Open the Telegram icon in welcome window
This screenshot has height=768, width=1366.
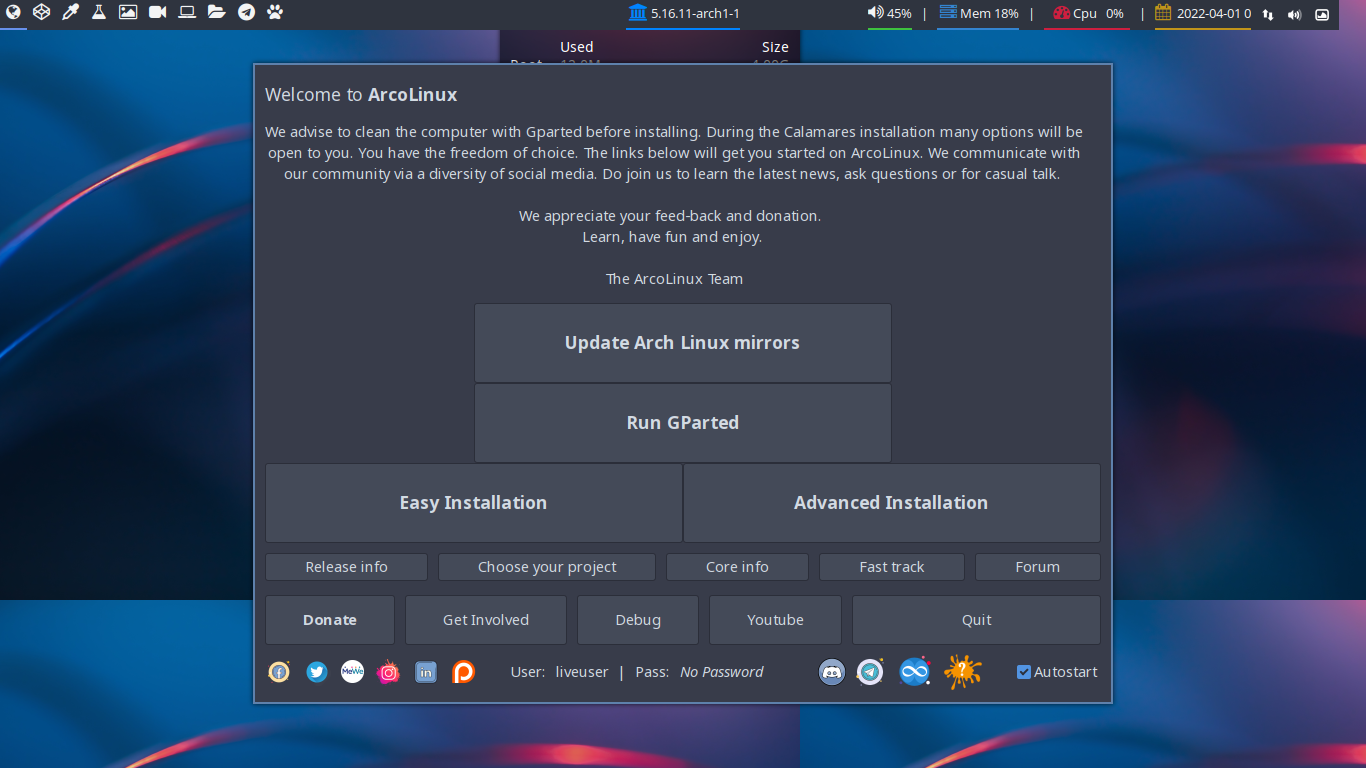click(x=870, y=672)
